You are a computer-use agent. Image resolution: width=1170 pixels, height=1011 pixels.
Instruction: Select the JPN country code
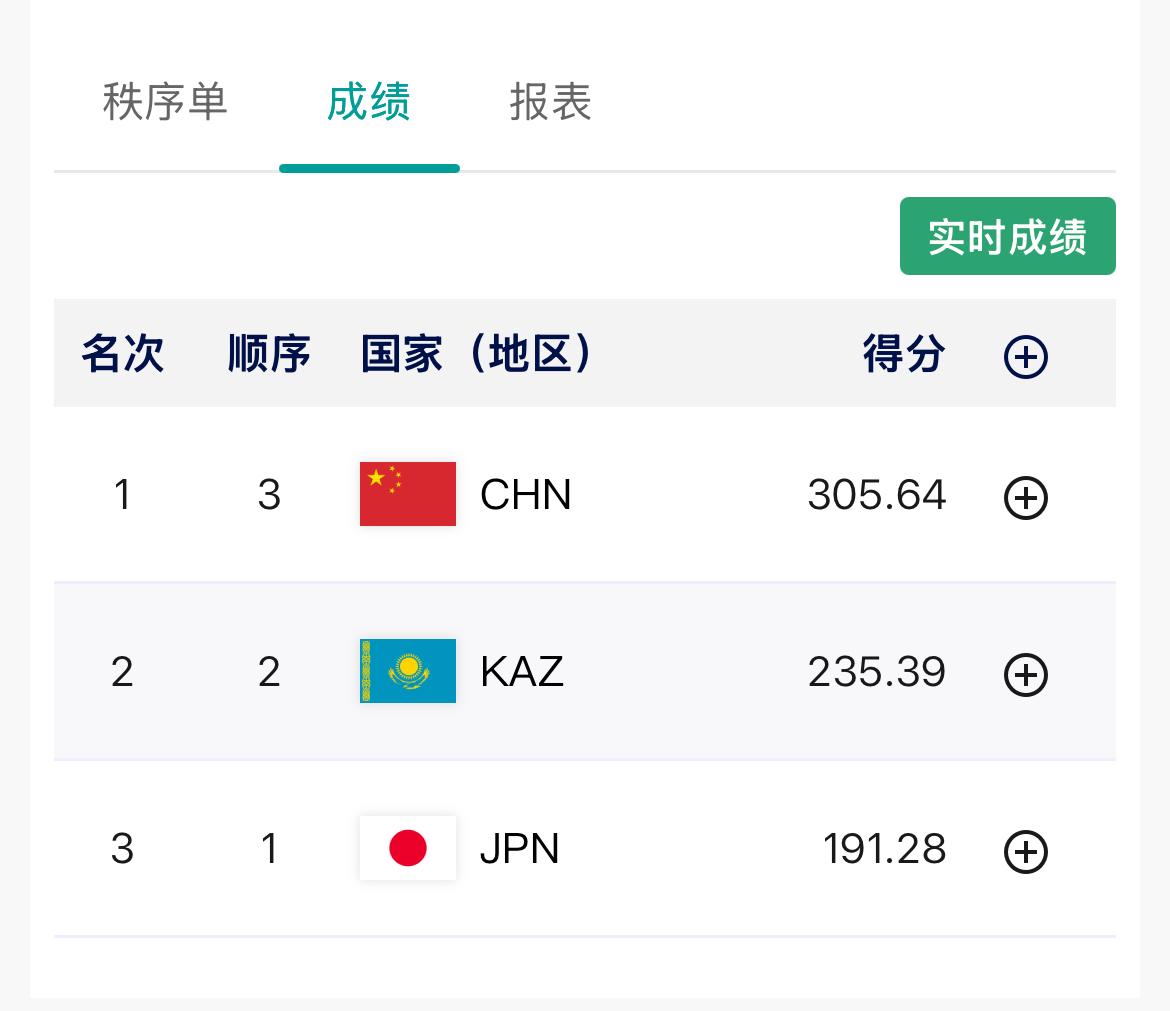point(520,849)
